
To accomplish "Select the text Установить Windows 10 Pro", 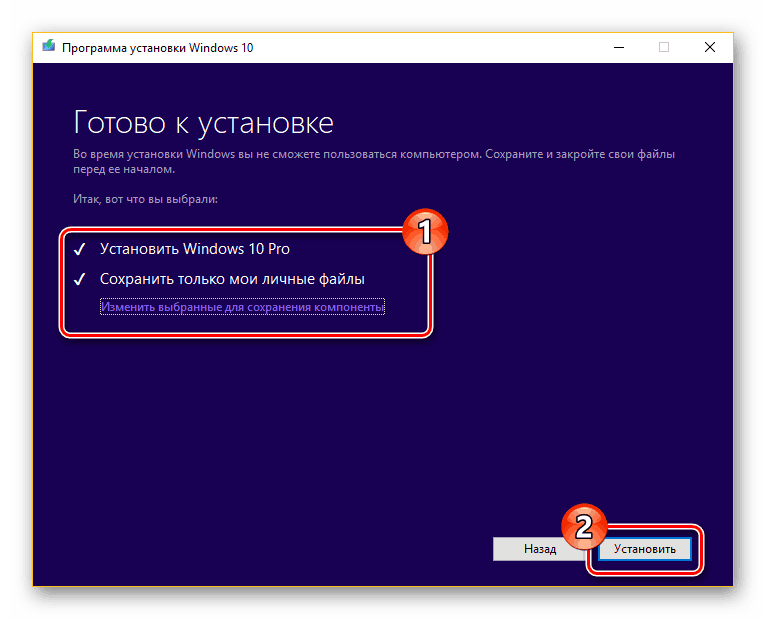I will (194, 249).
